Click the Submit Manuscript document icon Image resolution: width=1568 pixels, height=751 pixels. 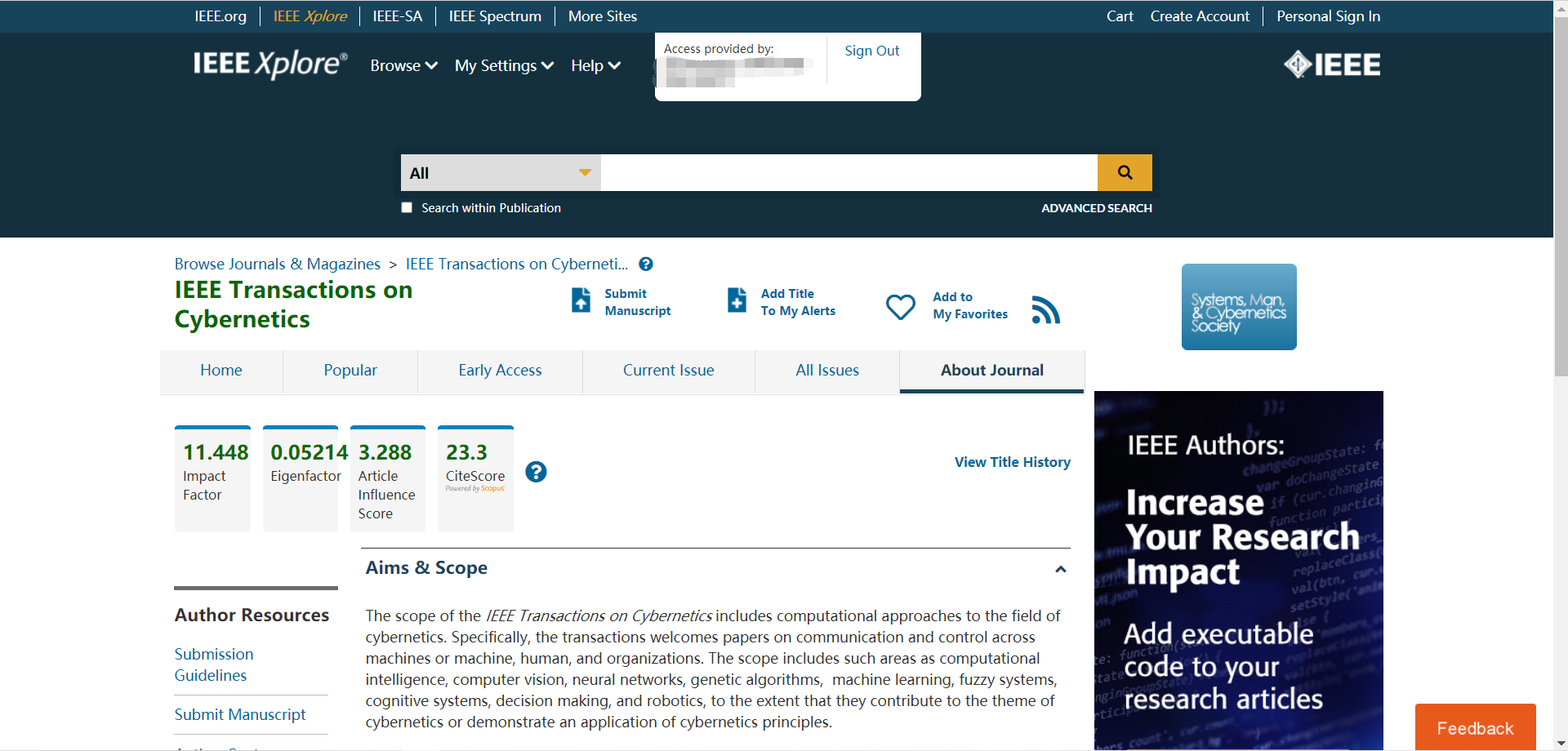[581, 300]
